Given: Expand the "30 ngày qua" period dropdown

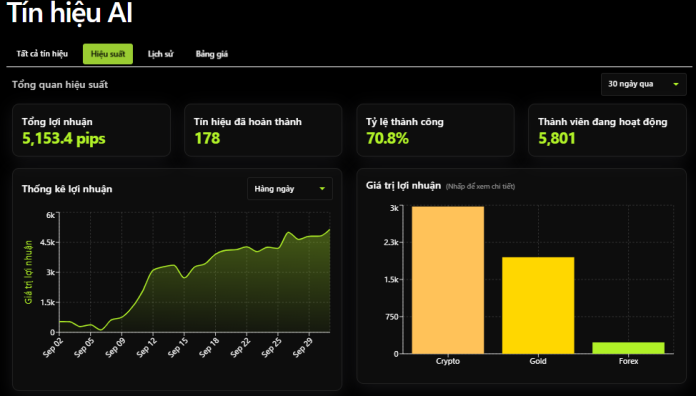Looking at the screenshot, I should pyautogui.click(x=644, y=84).
